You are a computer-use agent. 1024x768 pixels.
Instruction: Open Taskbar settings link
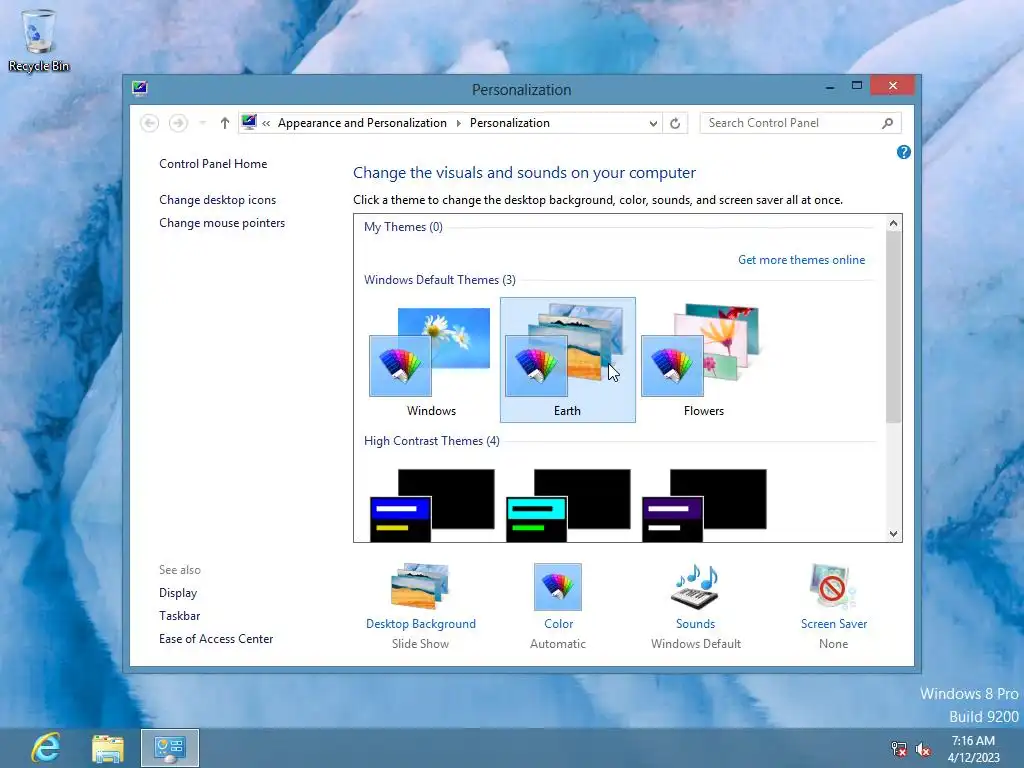(180, 616)
